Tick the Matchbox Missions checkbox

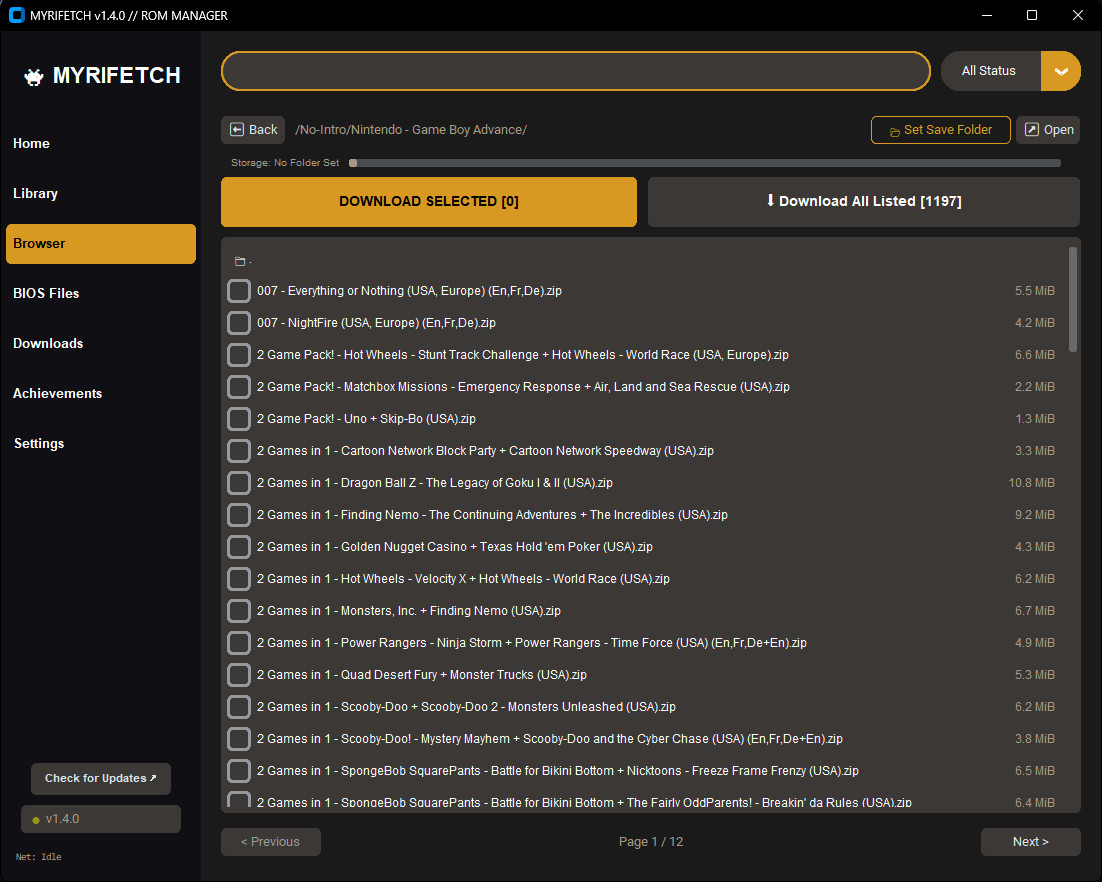pos(239,387)
